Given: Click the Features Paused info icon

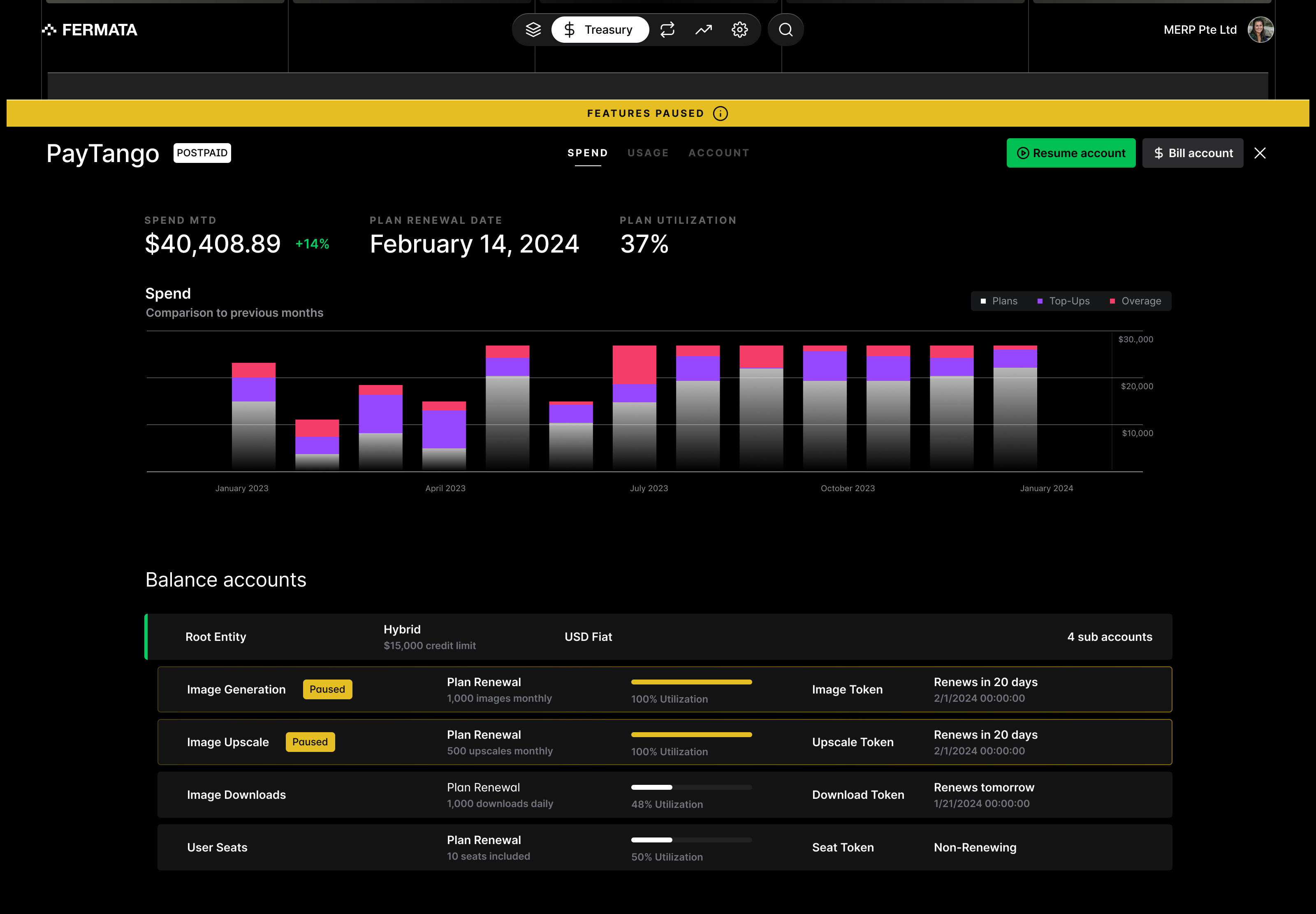Looking at the screenshot, I should pos(721,114).
